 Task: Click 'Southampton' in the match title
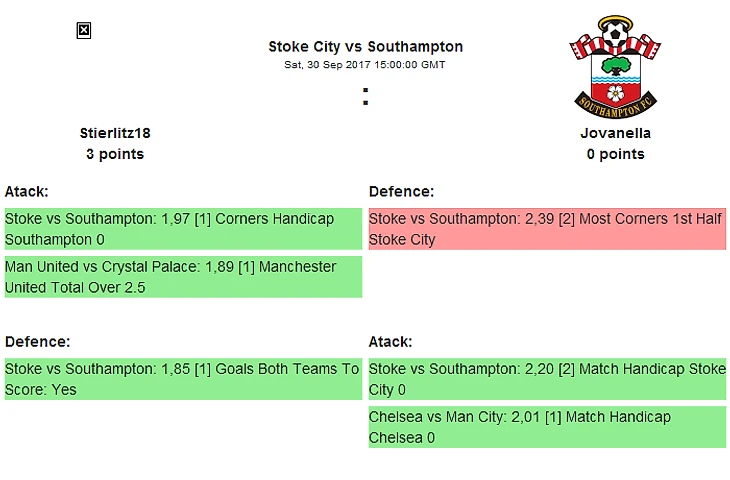pyautogui.click(x=414, y=47)
